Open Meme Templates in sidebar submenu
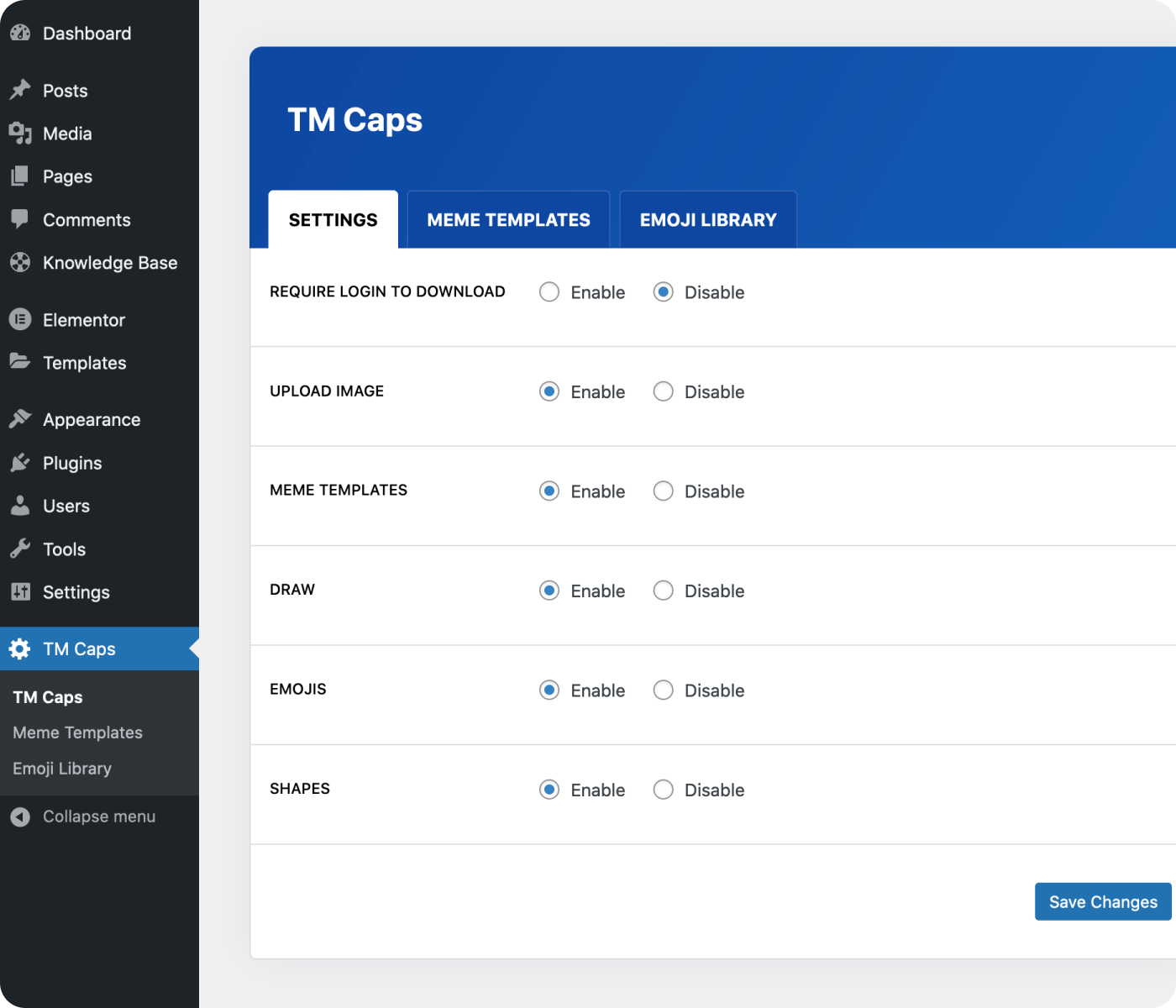Viewport: 1176px width, 1008px height. pos(77,732)
